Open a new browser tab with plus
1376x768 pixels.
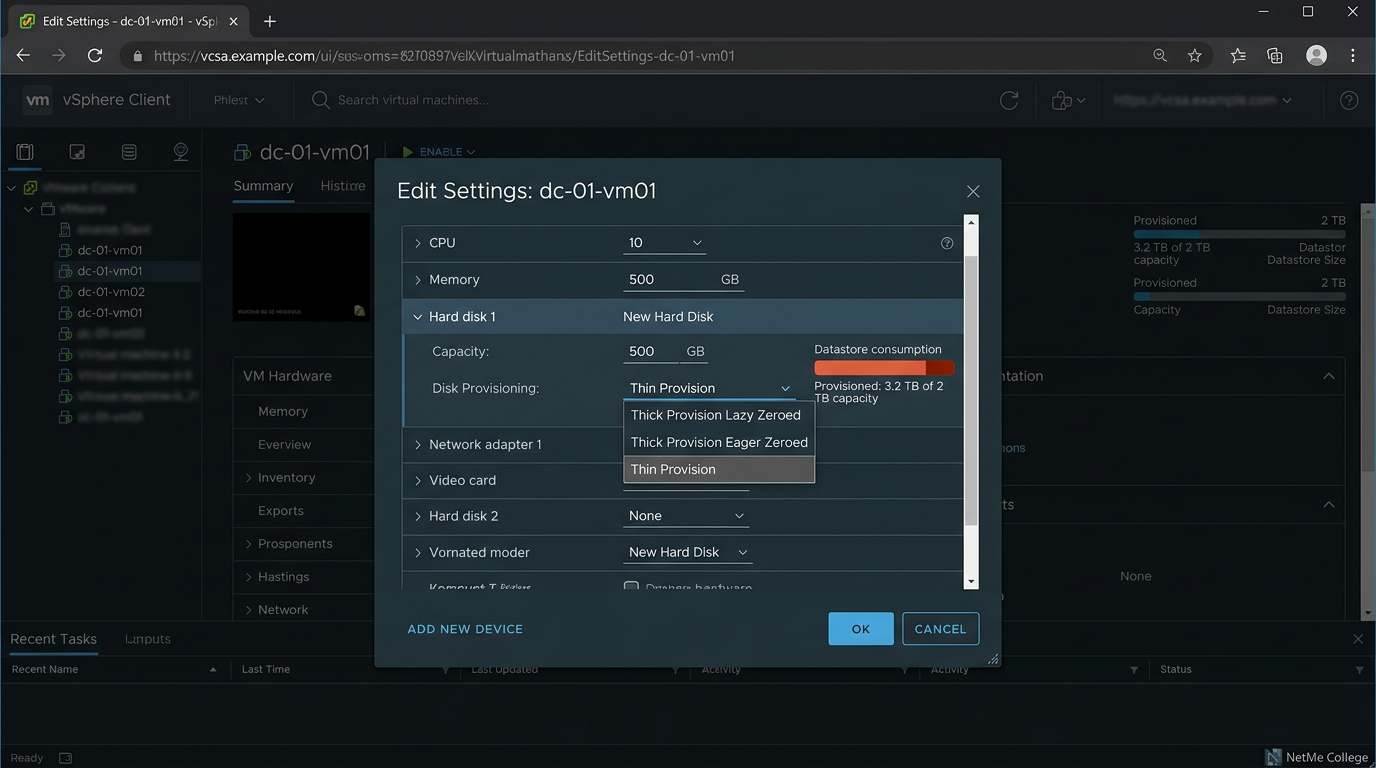(269, 21)
